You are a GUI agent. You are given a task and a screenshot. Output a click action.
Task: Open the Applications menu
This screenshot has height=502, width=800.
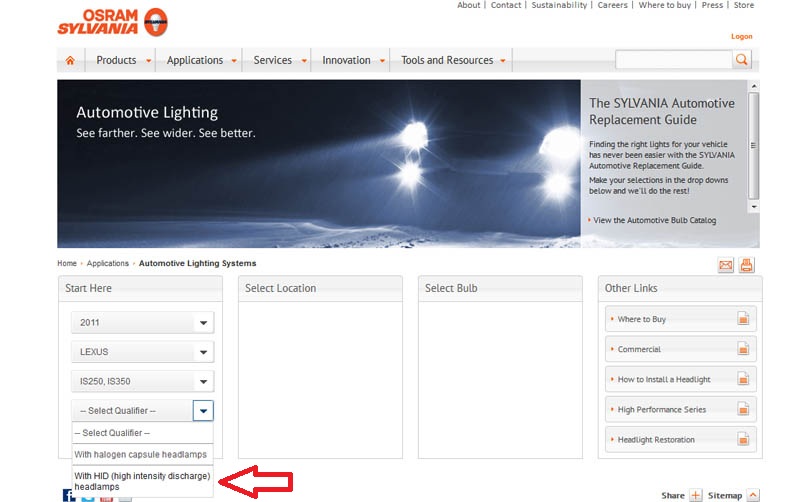(x=199, y=60)
